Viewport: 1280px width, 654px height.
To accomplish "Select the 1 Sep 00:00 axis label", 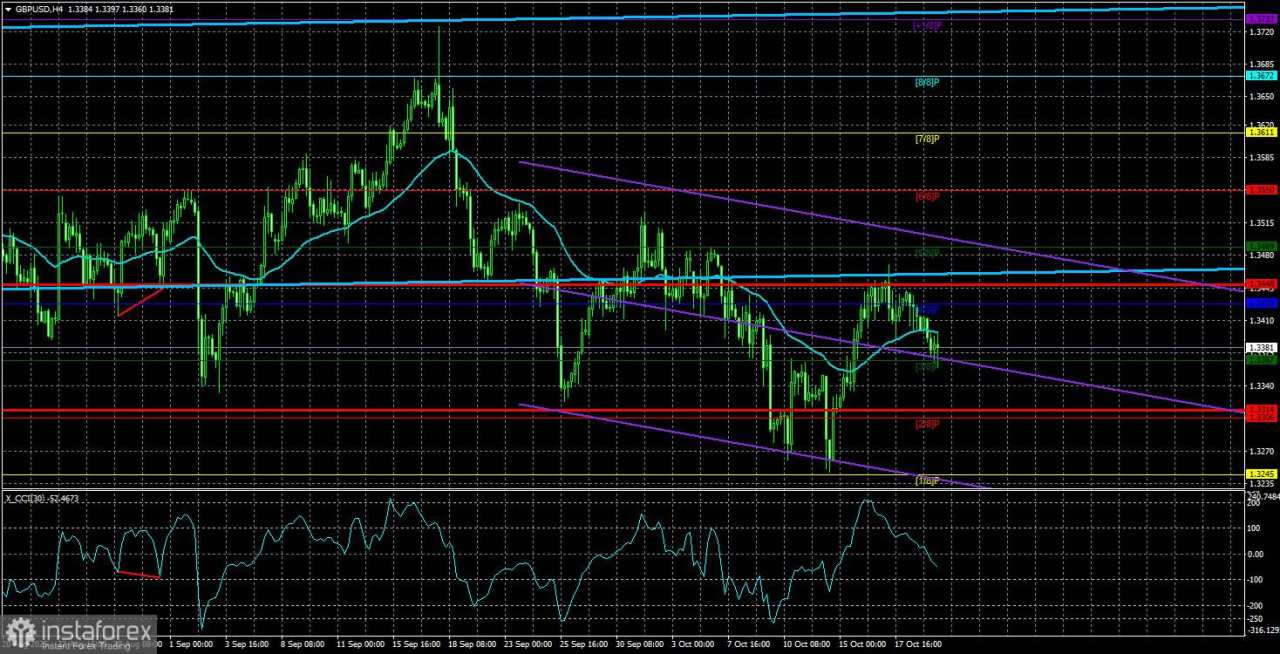I will (x=190, y=644).
